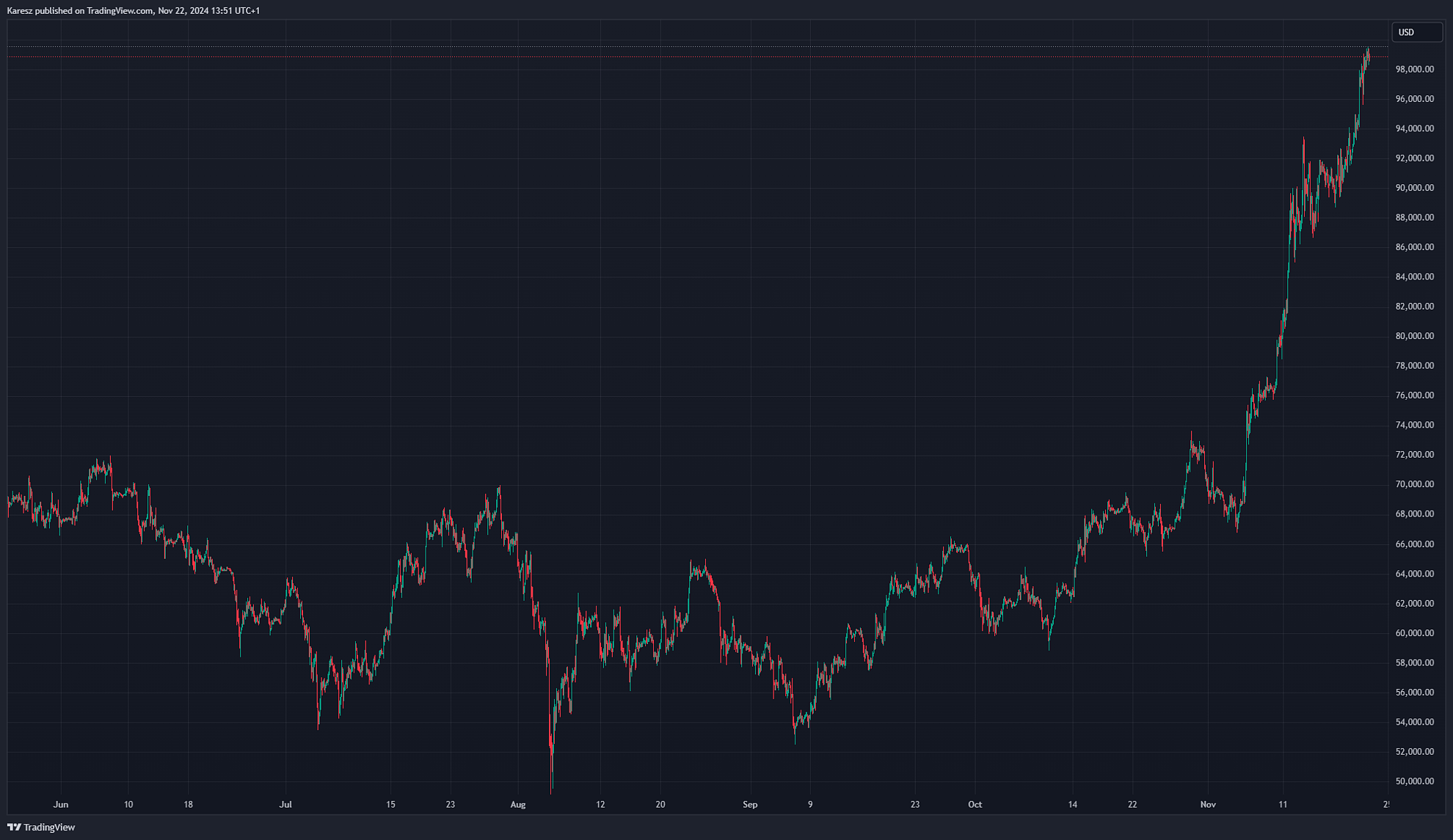Click the Jul label on time axis
The width and height of the screenshot is (1453, 840).
[285, 805]
